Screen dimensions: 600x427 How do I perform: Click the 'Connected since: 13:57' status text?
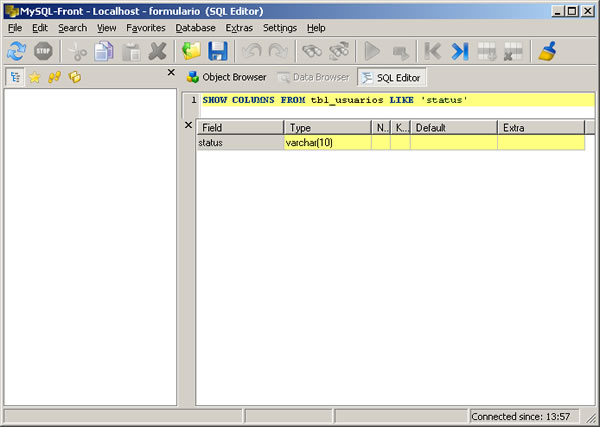tap(520, 416)
